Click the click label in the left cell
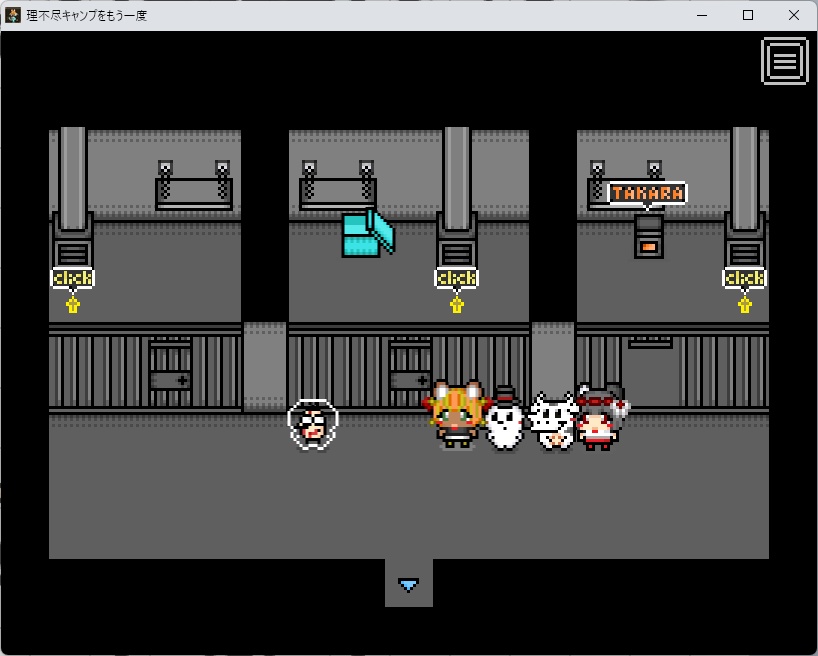 (x=73, y=278)
